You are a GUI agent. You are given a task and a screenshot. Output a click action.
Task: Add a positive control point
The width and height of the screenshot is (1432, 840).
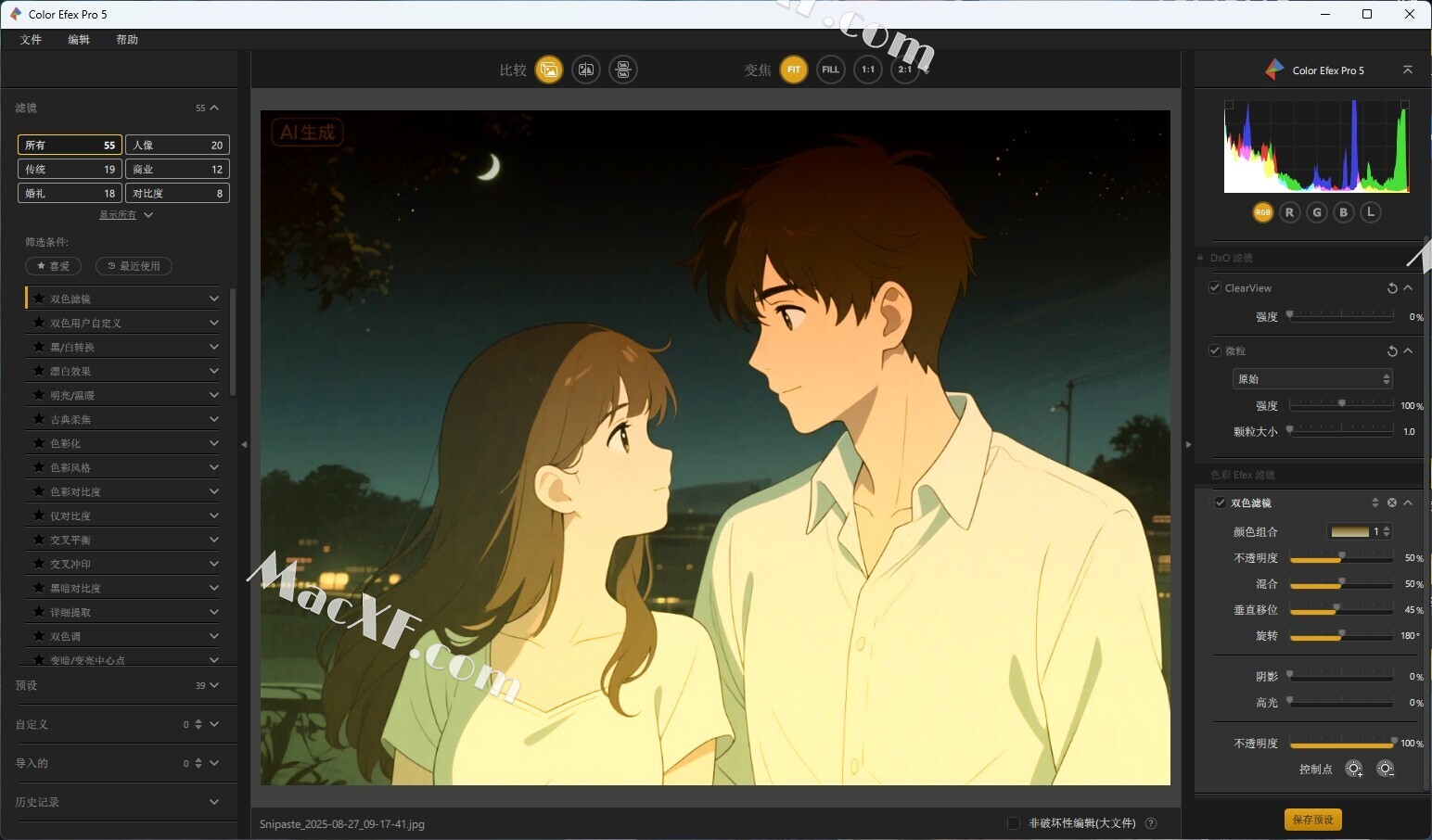tap(1354, 769)
